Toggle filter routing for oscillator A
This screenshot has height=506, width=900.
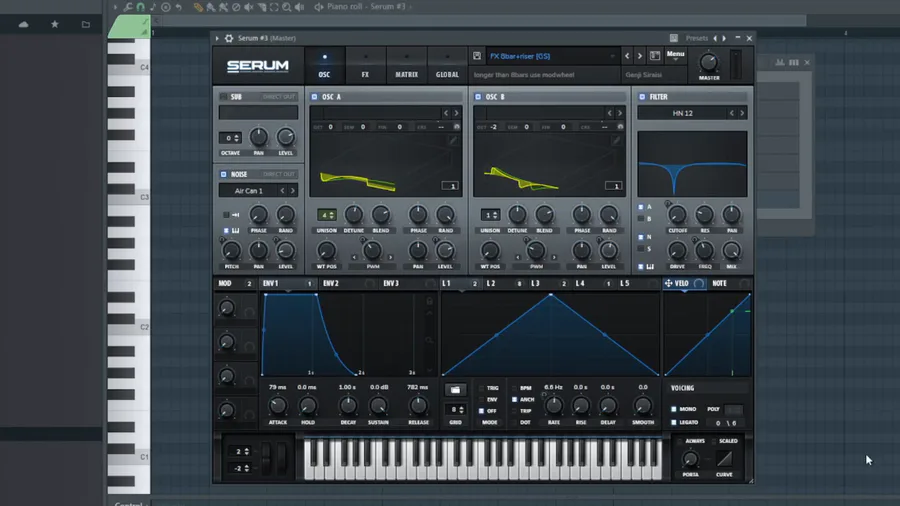coord(641,207)
